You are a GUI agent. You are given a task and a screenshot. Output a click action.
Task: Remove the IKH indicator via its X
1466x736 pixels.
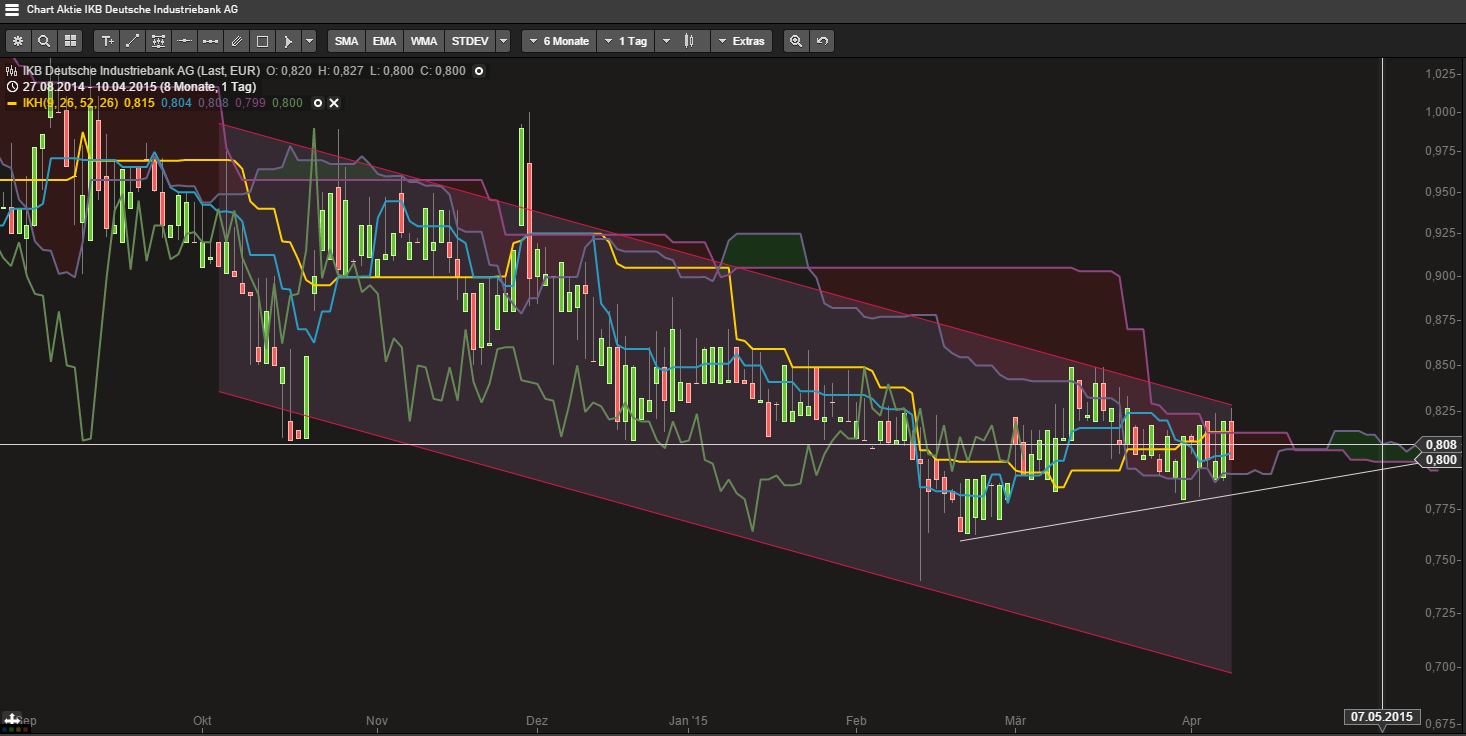(333, 102)
